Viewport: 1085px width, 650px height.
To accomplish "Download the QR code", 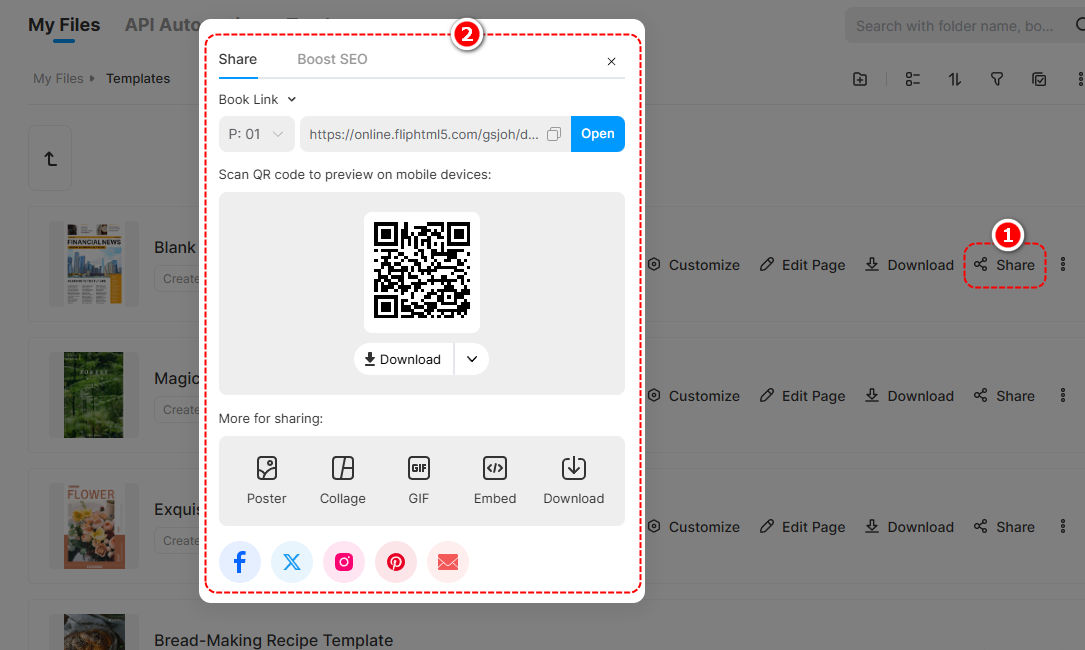I will (403, 359).
